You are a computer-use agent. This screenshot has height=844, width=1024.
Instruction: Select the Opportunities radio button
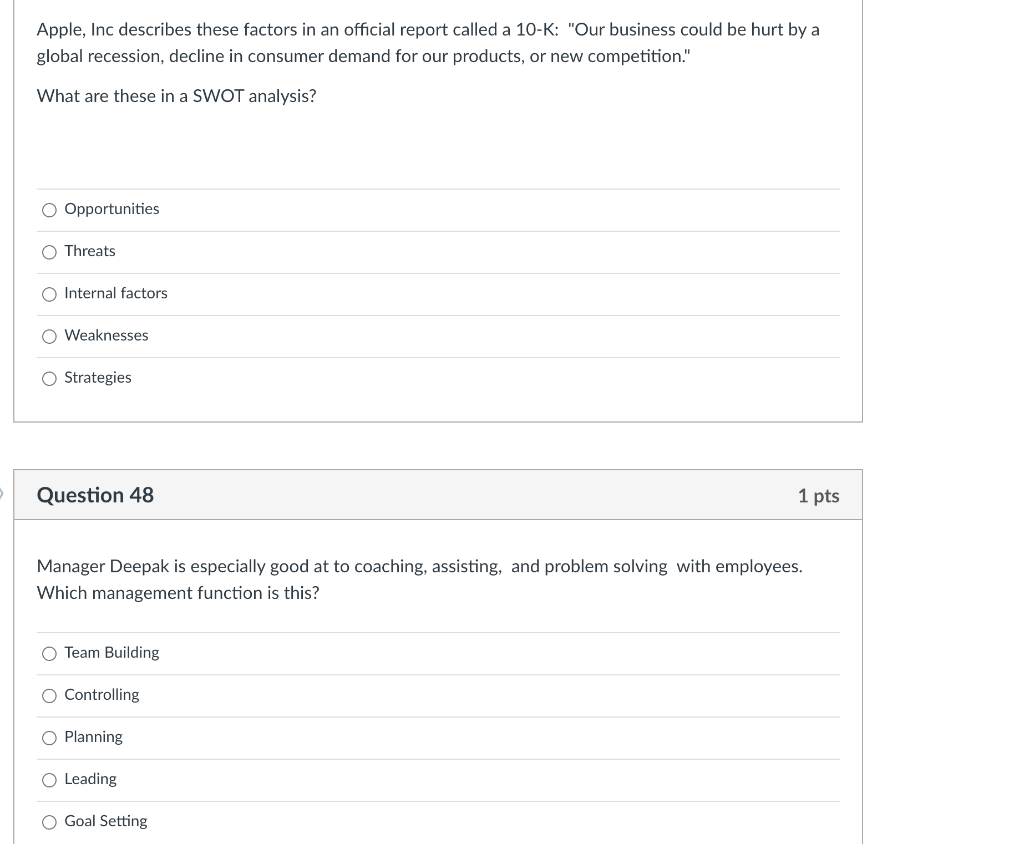tap(49, 210)
